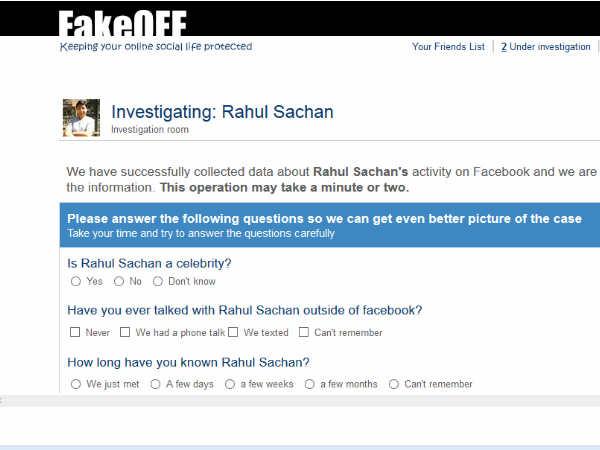Click the horizontal scrollbar below the form
This screenshot has width=600, height=450.
coord(300,401)
